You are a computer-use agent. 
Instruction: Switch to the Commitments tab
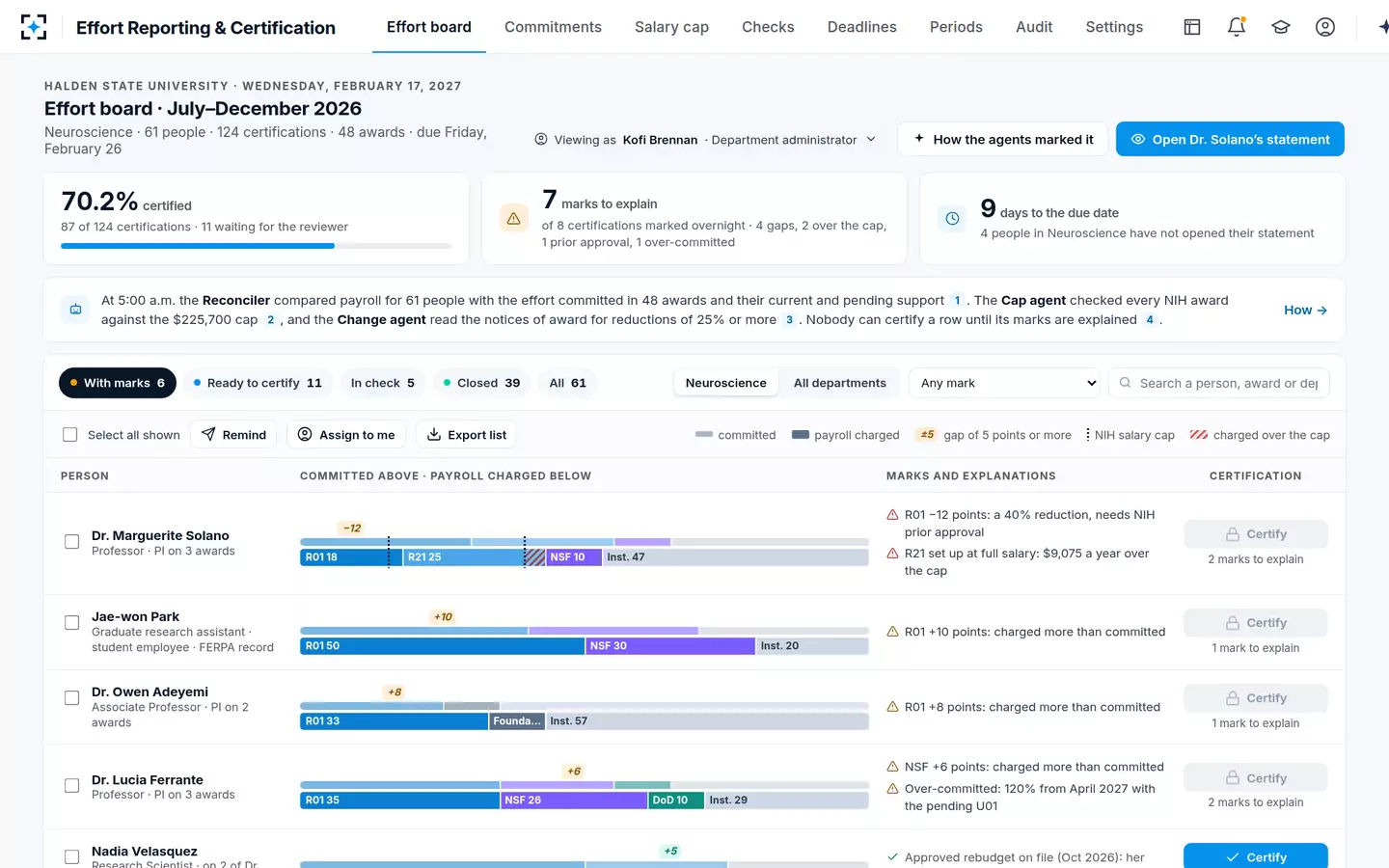[x=553, y=27]
